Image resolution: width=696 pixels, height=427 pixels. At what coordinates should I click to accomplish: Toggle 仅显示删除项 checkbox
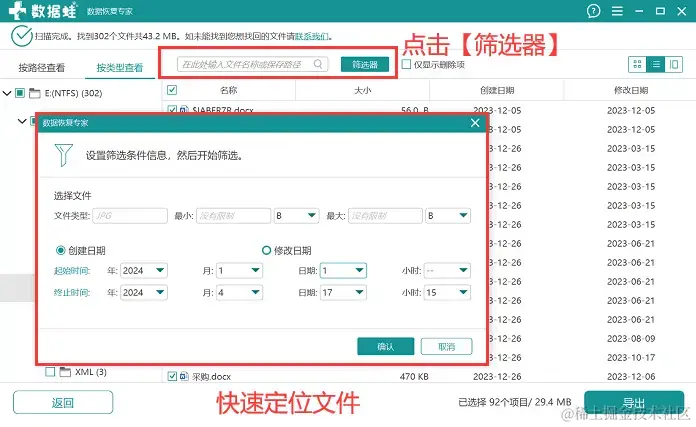tap(406, 64)
